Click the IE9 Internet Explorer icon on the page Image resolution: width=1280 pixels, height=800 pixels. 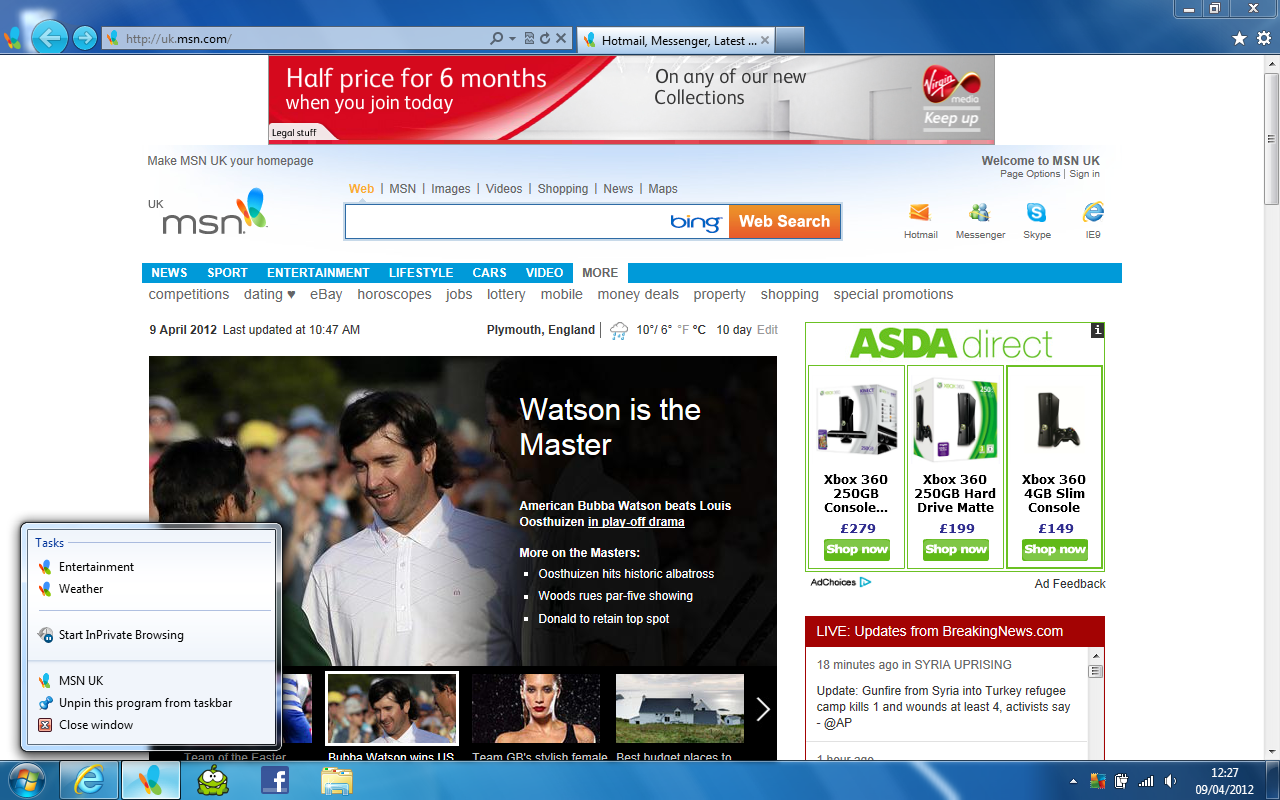(1093, 213)
